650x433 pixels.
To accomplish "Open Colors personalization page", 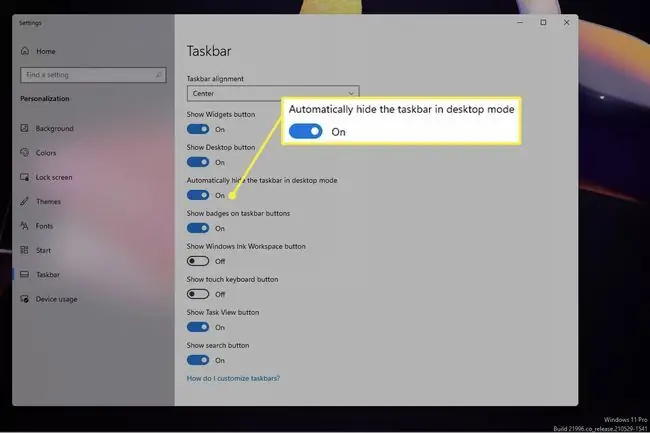I will pos(46,153).
